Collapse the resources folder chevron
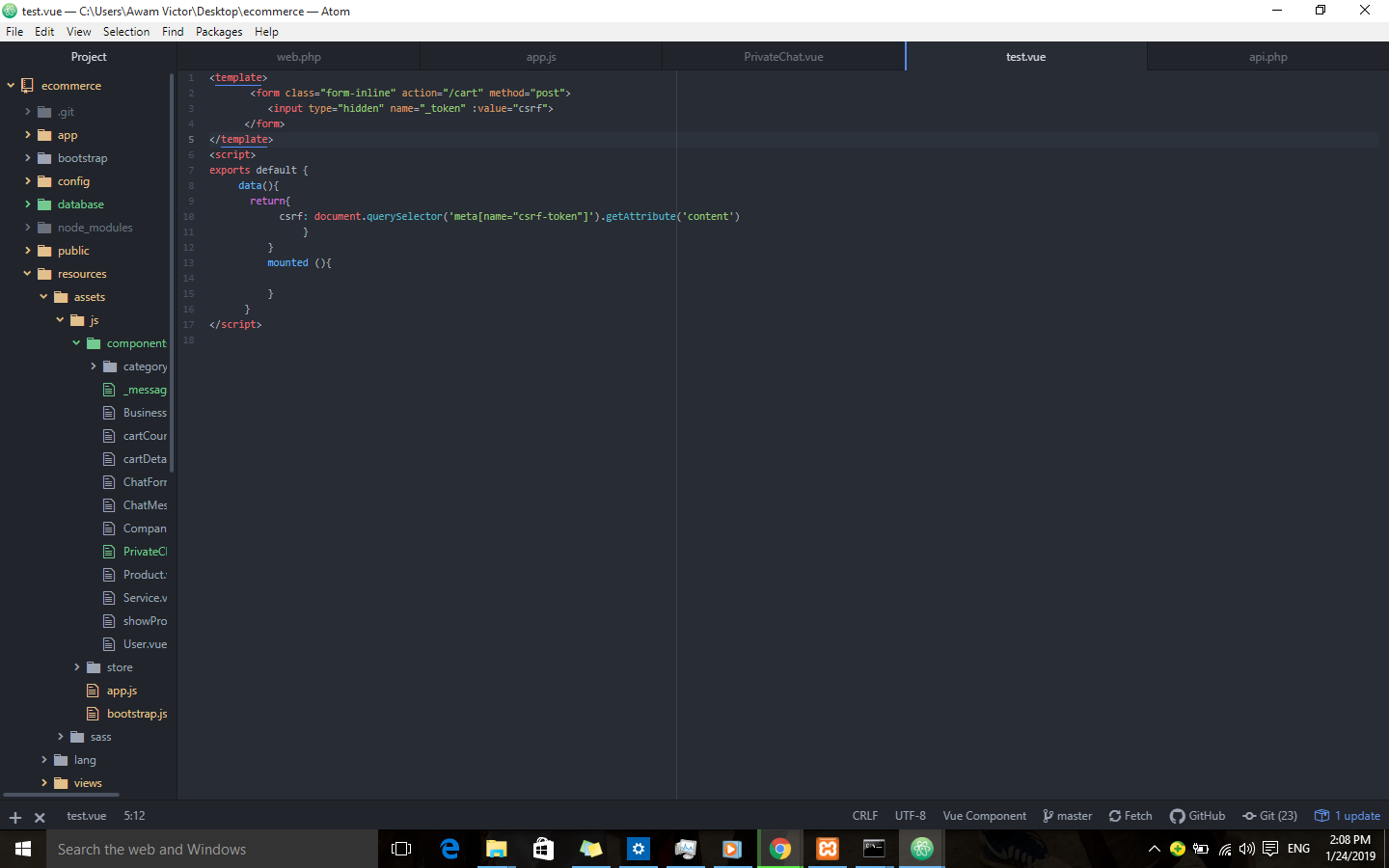The height and width of the screenshot is (868, 1389). [x=27, y=274]
